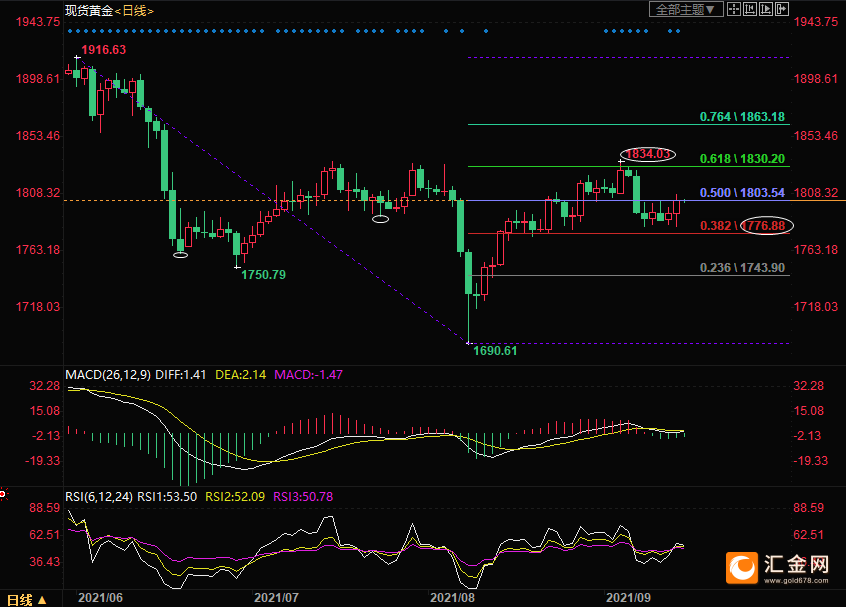Click the red indicator marker beside the RSI panel
Screen dimensions: 846x607
(x=3, y=494)
